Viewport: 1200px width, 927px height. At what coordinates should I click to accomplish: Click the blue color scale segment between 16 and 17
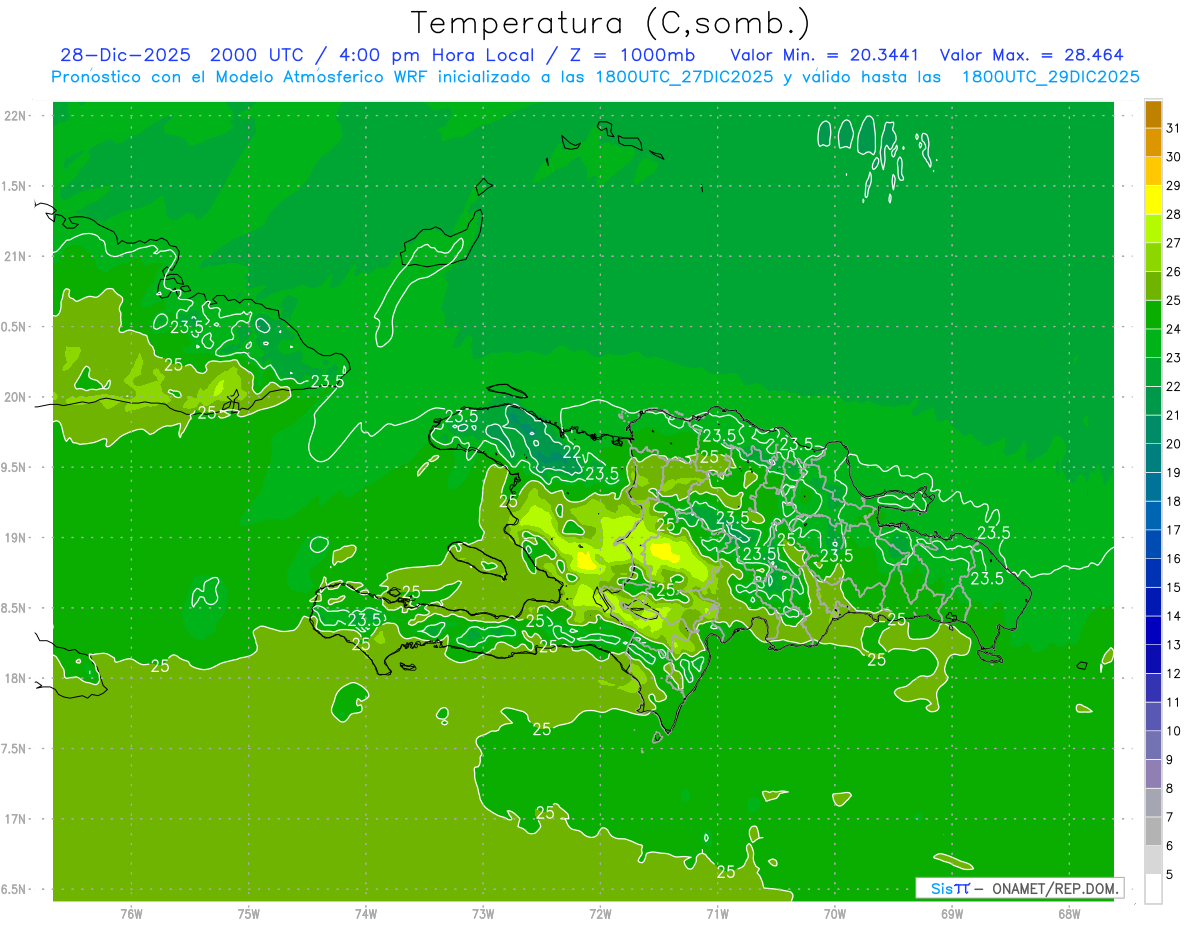tap(1153, 544)
